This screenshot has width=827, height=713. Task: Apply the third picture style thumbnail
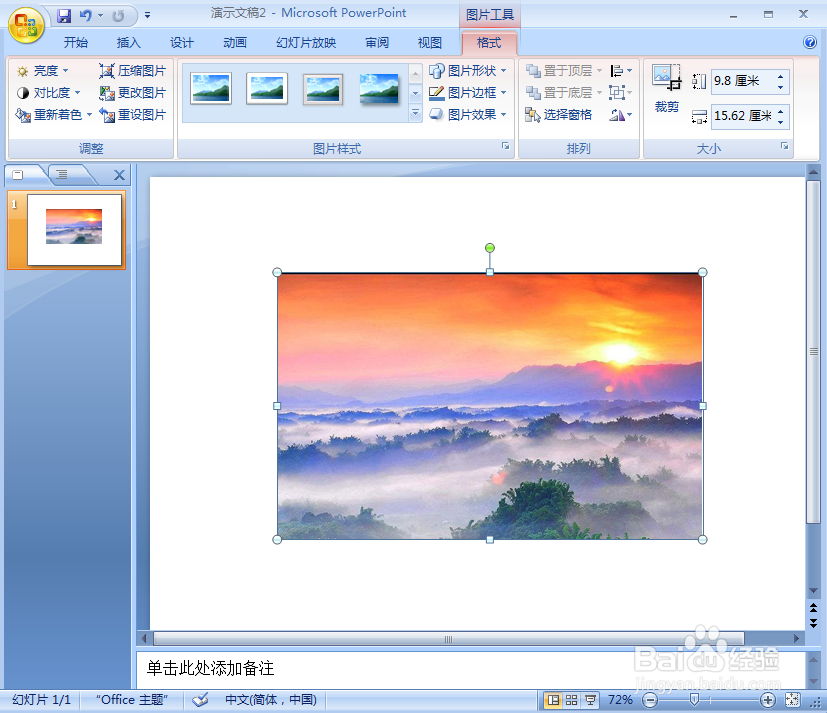323,88
